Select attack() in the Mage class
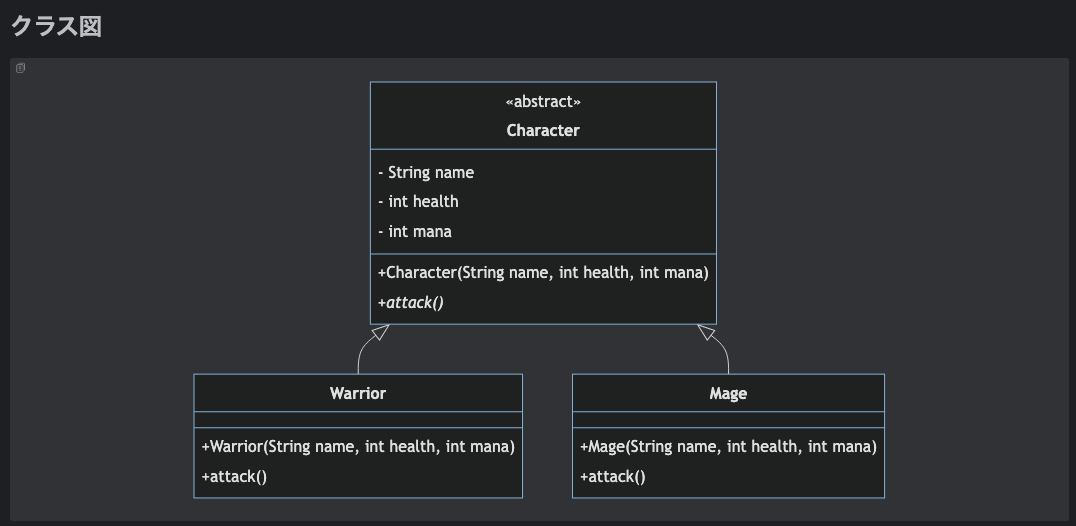 coord(612,476)
